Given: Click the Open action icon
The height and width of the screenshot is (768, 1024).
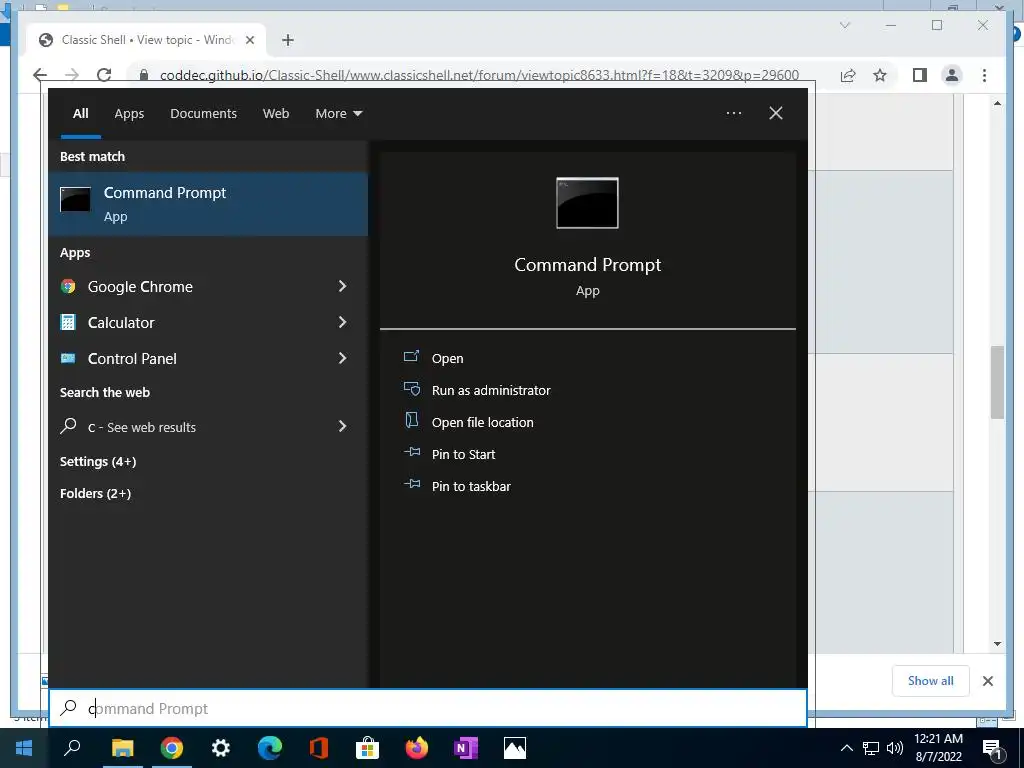Looking at the screenshot, I should pos(411,357).
